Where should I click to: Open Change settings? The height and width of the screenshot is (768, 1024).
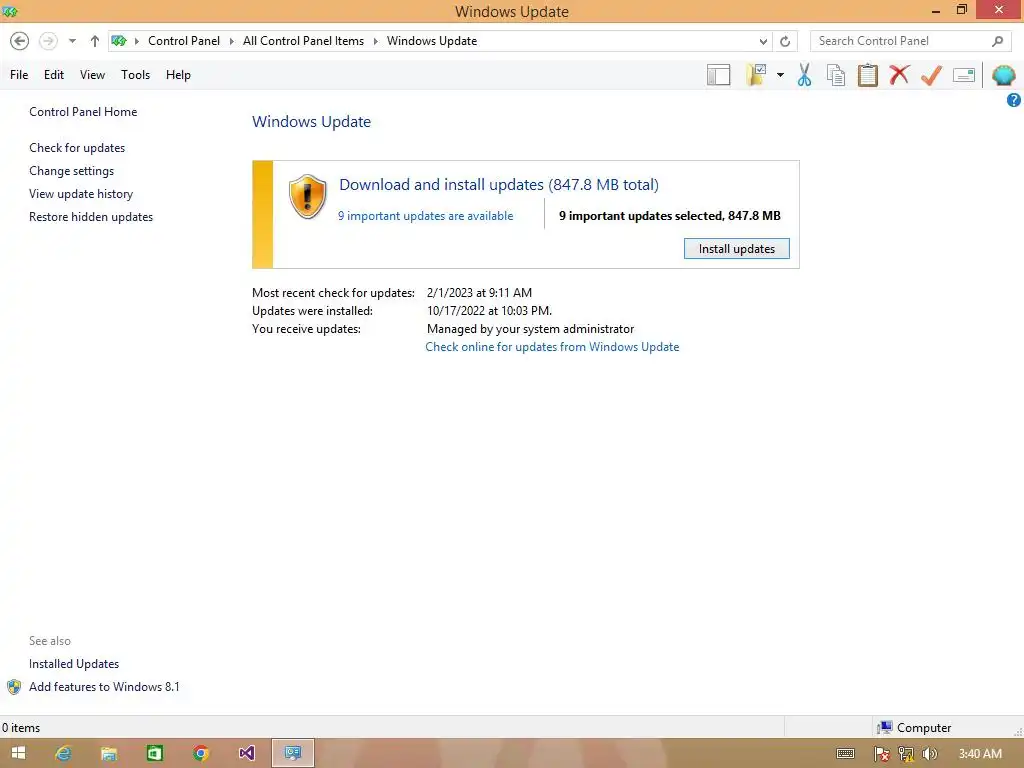point(71,171)
